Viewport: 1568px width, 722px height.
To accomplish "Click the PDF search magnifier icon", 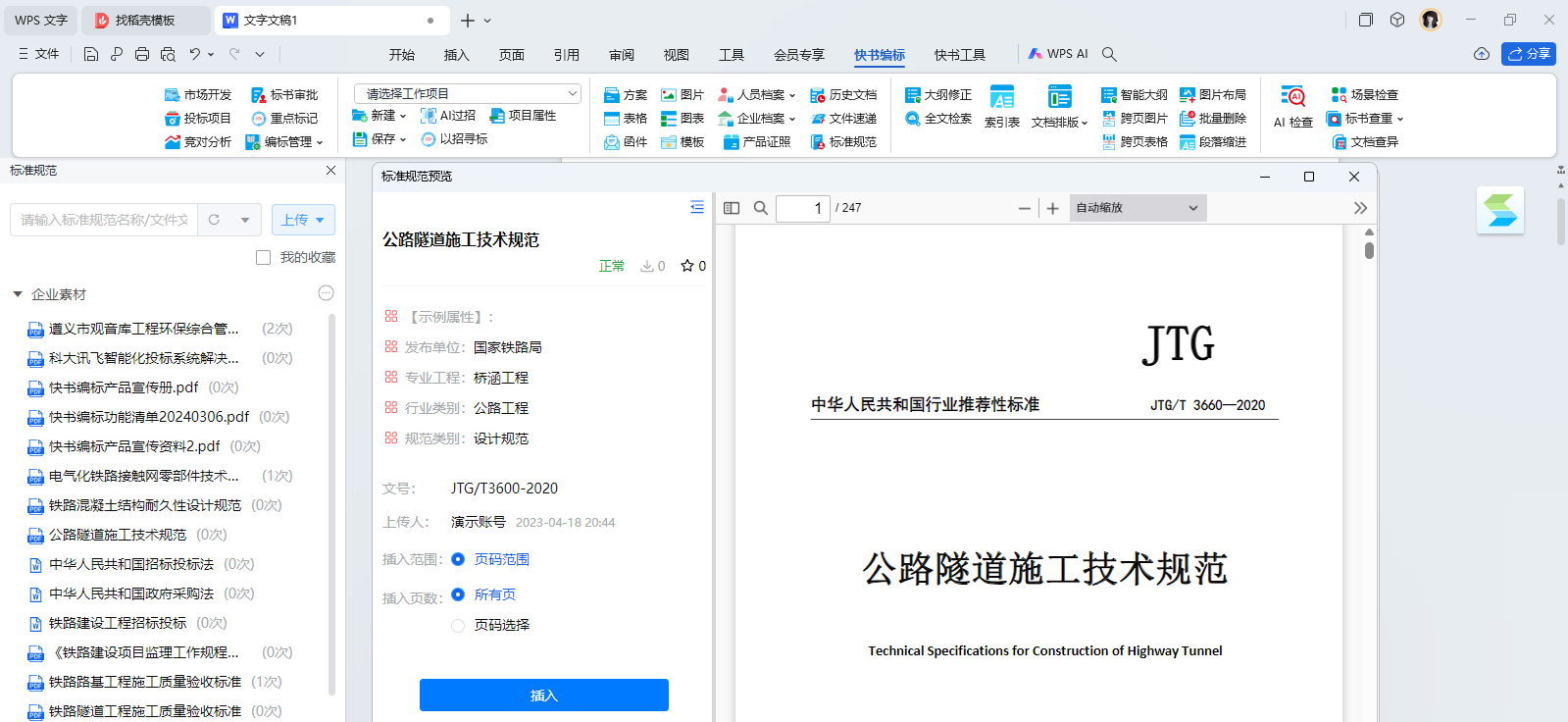I will pos(760,208).
